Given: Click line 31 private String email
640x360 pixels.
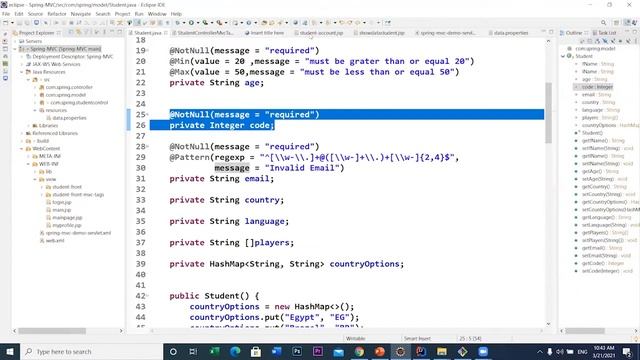Looking at the screenshot, I should [x=222, y=179].
